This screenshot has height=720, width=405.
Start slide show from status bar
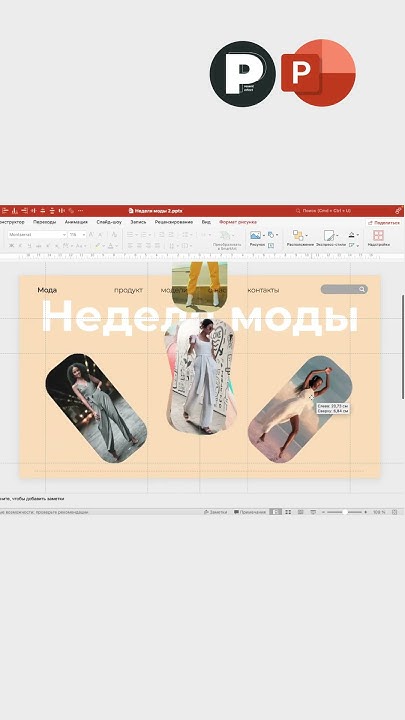pos(313,512)
